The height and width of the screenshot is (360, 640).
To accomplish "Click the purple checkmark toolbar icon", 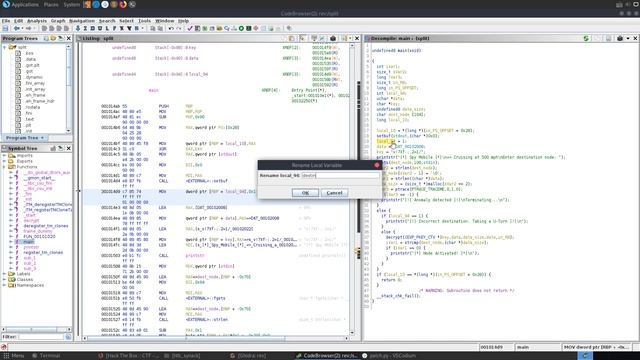I will [x=190, y=29].
